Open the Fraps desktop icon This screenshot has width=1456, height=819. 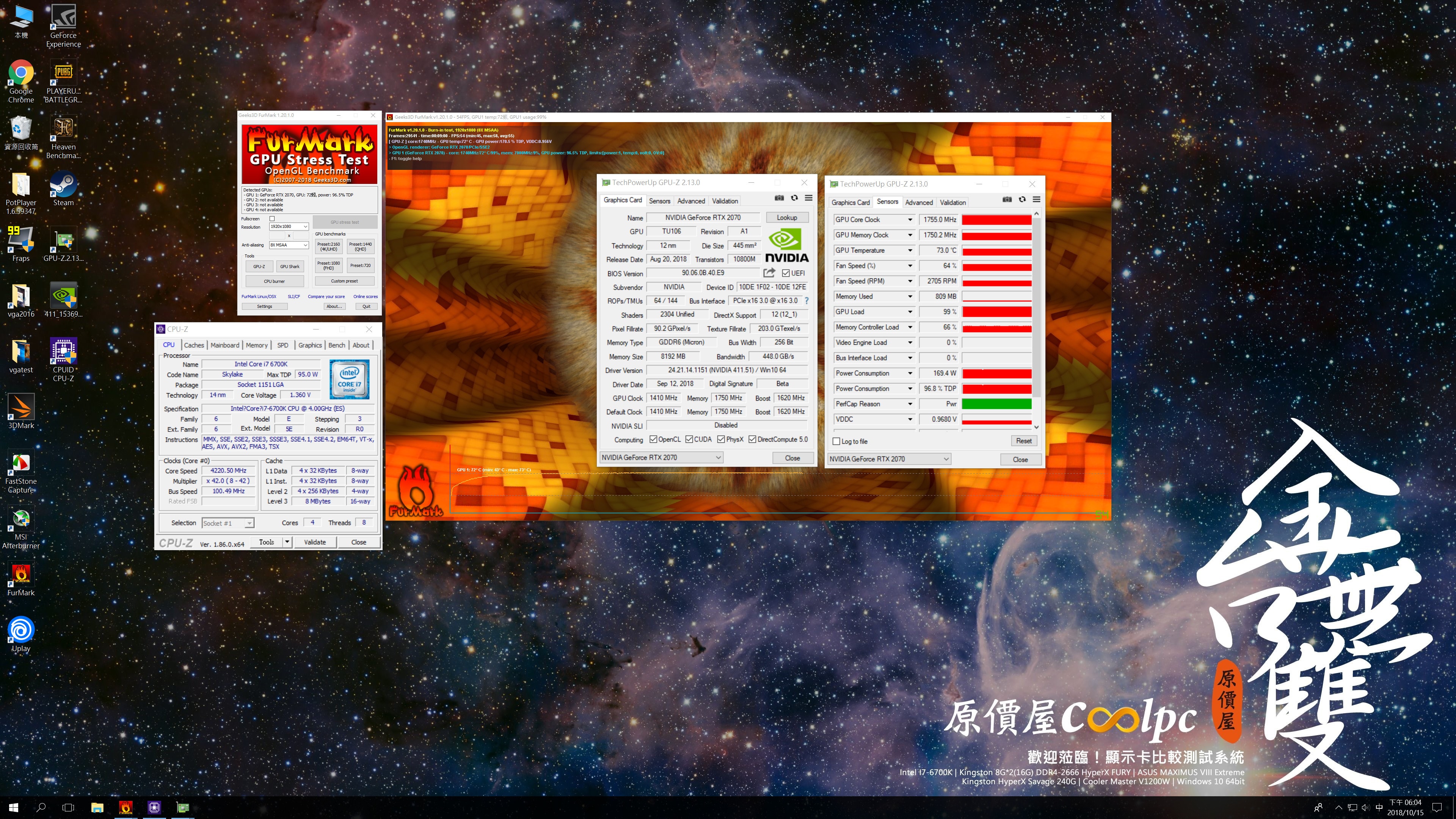[x=21, y=245]
